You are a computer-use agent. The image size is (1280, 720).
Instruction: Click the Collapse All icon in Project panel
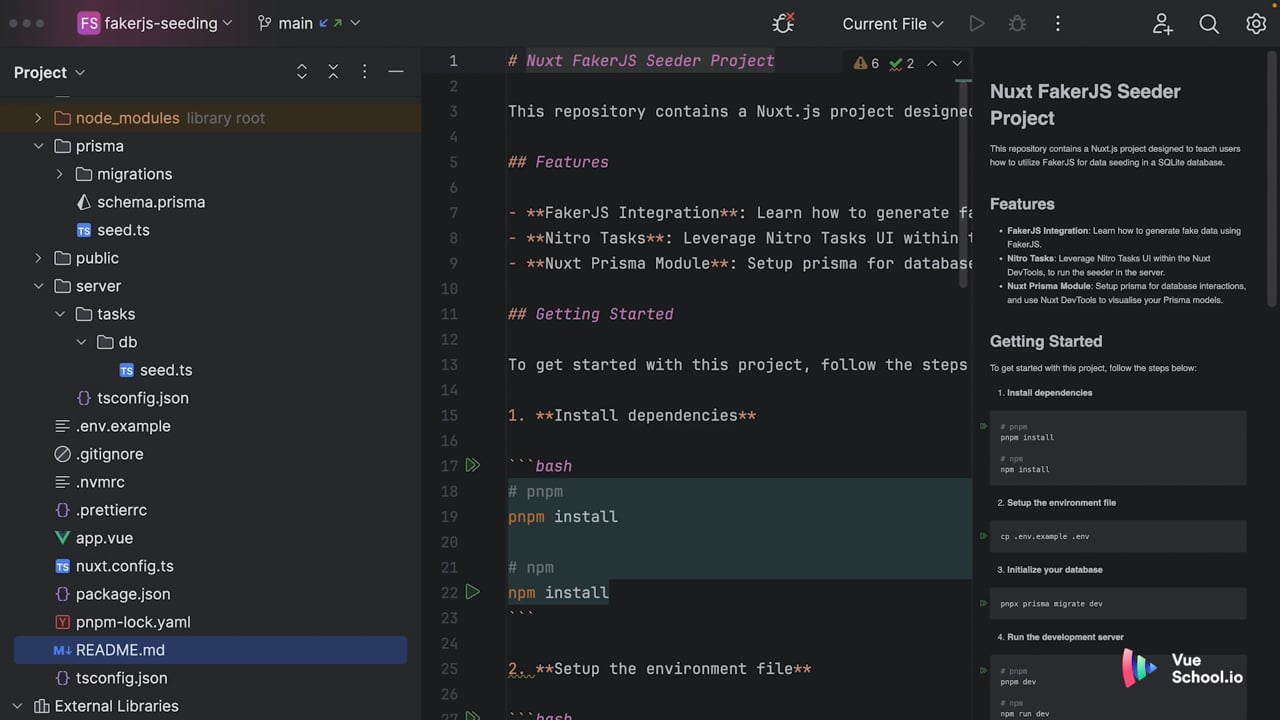(333, 72)
